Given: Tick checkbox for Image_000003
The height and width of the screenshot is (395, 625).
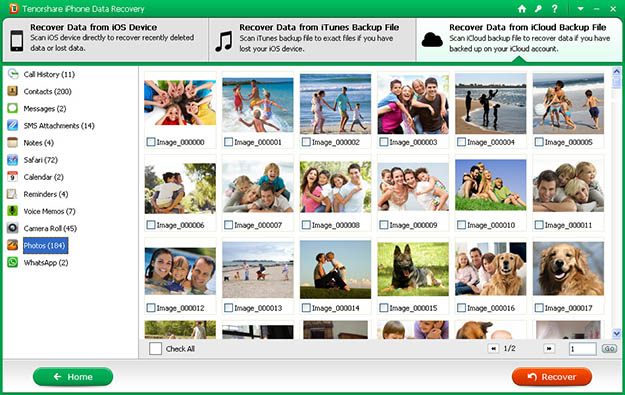Looking at the screenshot, I should [384, 142].
